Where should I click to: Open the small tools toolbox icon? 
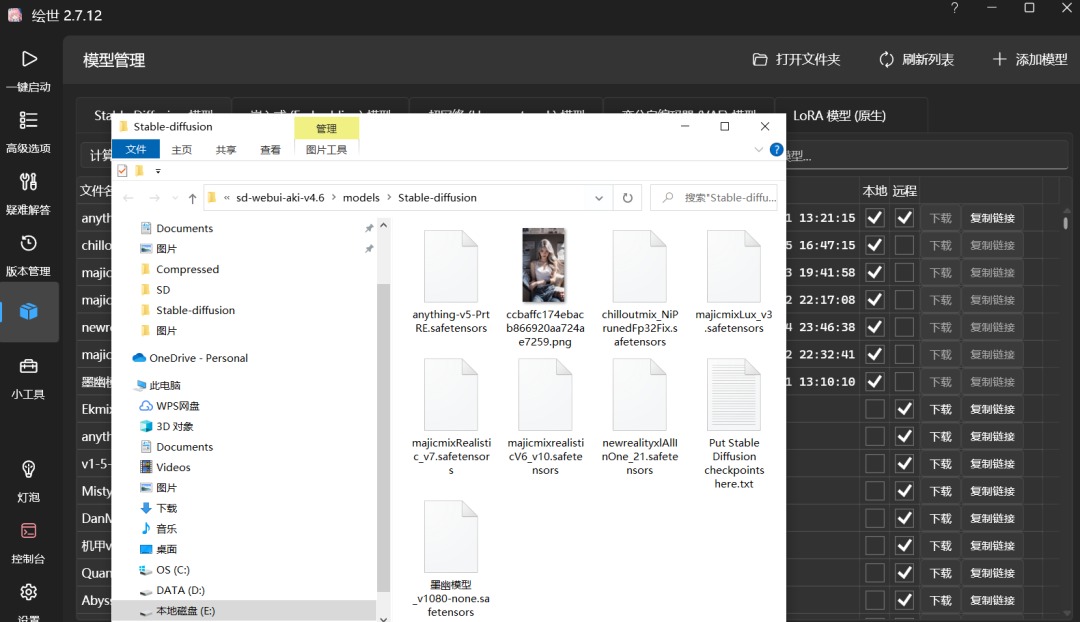[28, 366]
